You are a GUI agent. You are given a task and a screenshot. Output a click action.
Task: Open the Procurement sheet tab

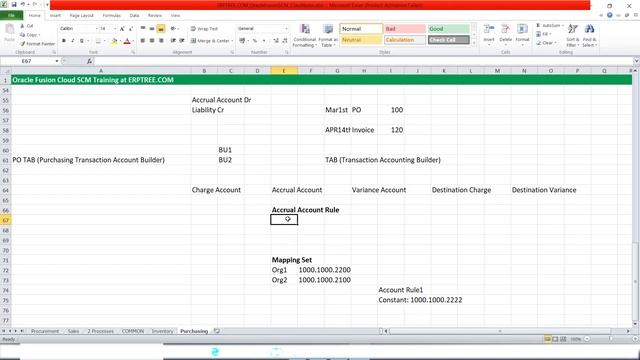click(45, 331)
